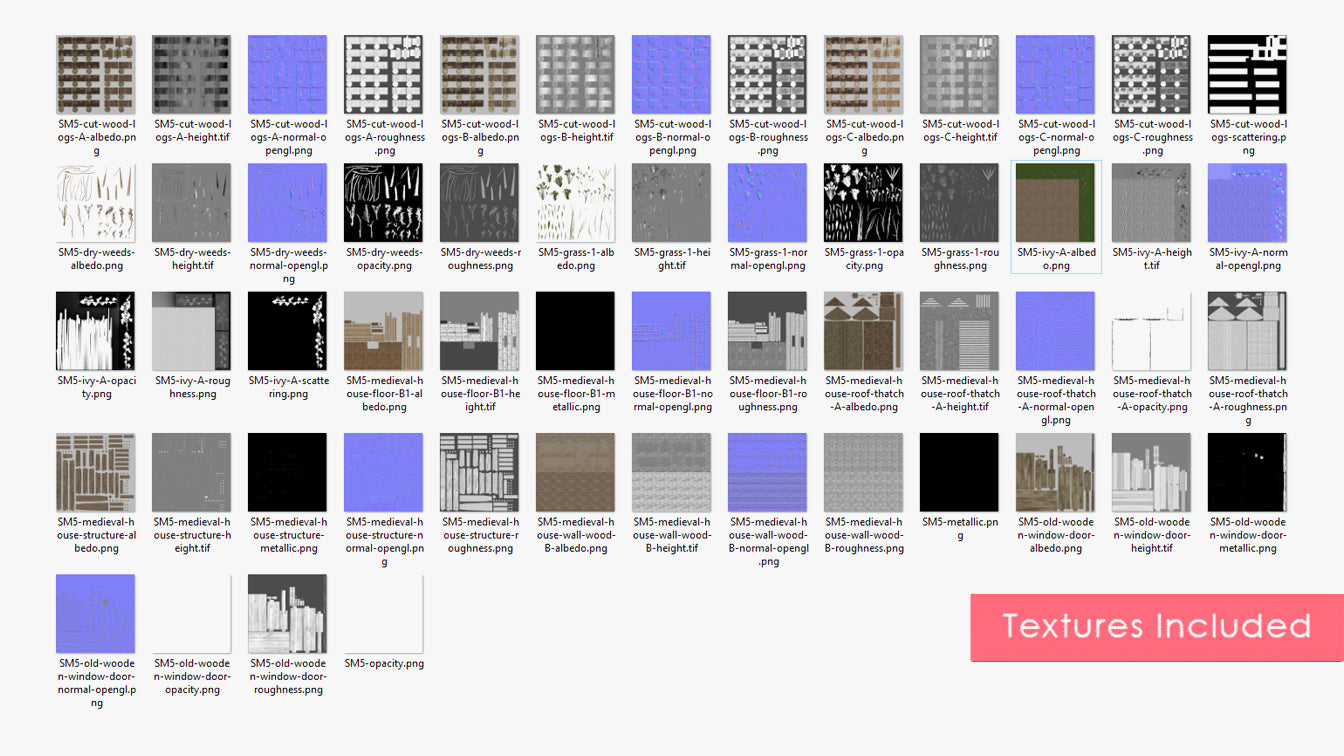The width and height of the screenshot is (1344, 756).
Task: Select the SM5-dry-weeds-albedo.png file icon
Action: click(96, 203)
